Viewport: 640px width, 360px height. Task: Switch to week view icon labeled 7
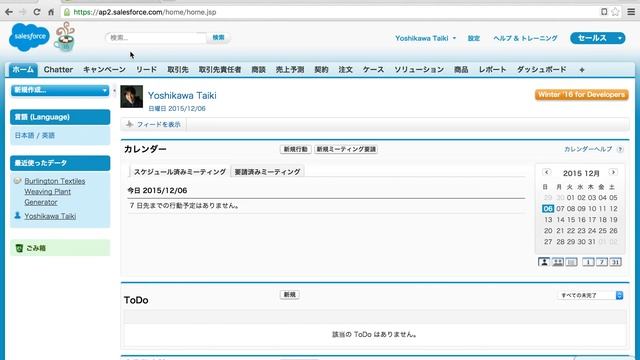602,262
